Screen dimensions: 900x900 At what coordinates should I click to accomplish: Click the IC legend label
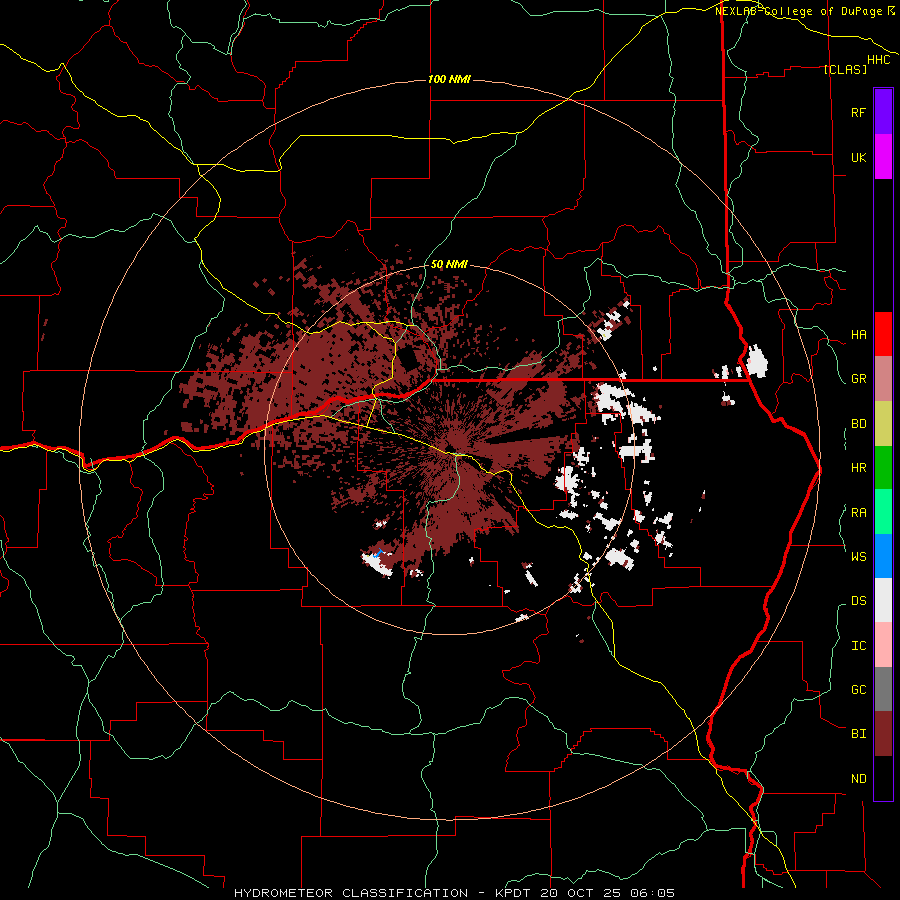click(858, 646)
